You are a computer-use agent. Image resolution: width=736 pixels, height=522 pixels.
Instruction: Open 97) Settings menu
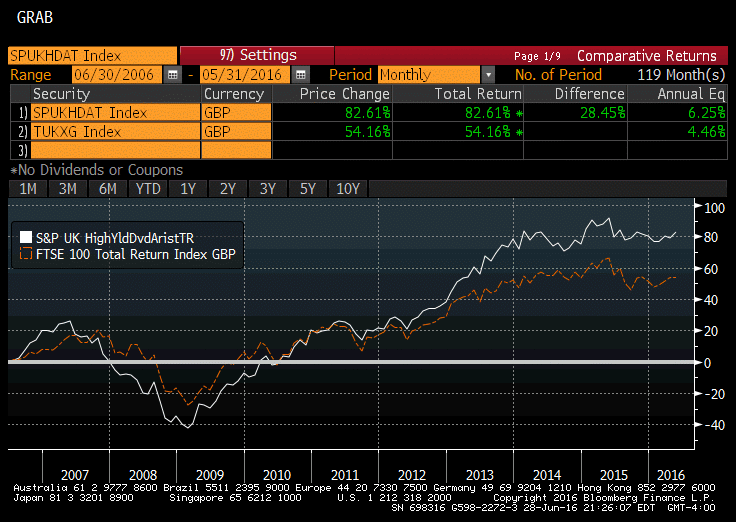pyautogui.click(x=257, y=55)
